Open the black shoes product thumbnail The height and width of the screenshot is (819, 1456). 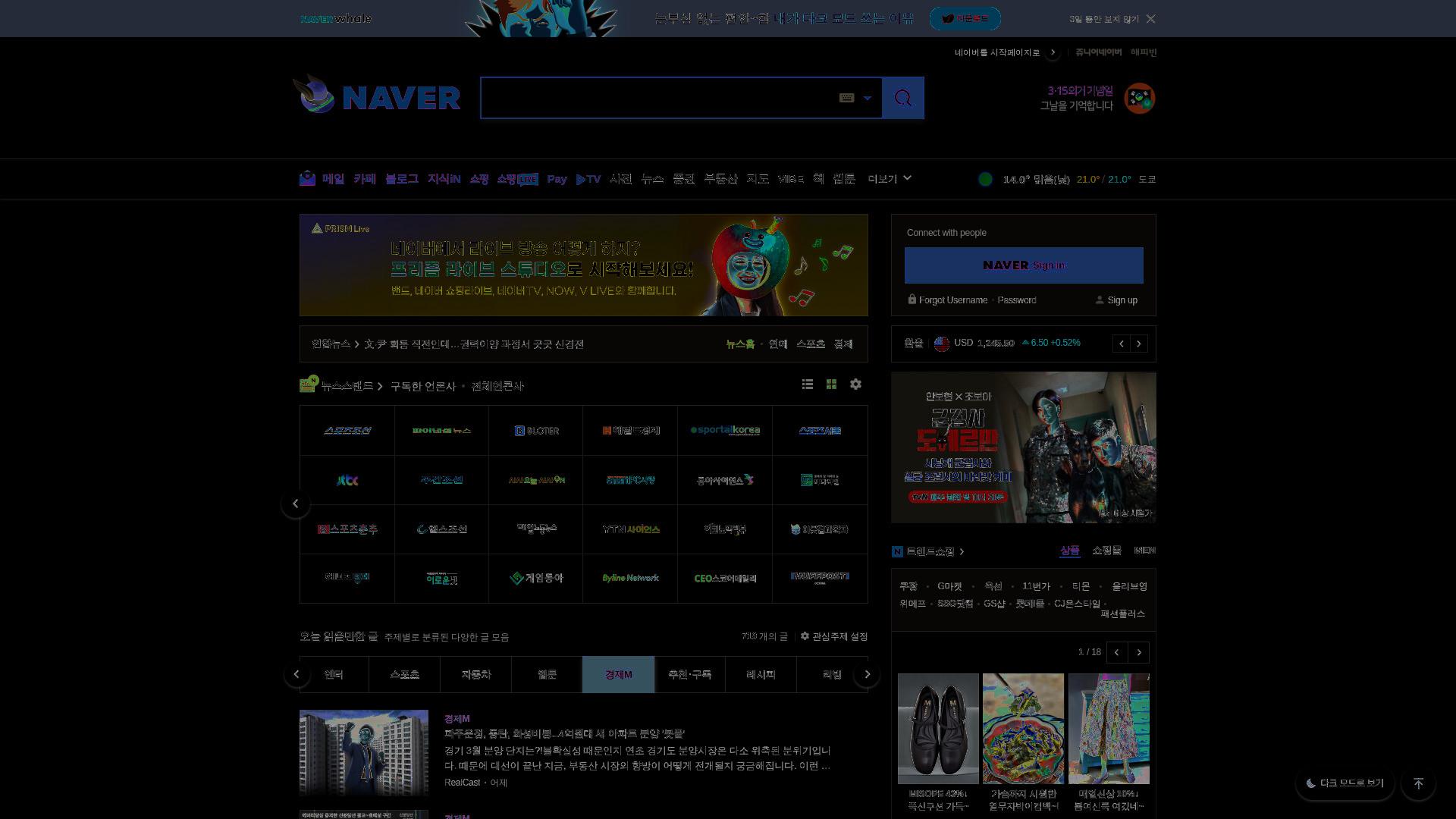(938, 728)
